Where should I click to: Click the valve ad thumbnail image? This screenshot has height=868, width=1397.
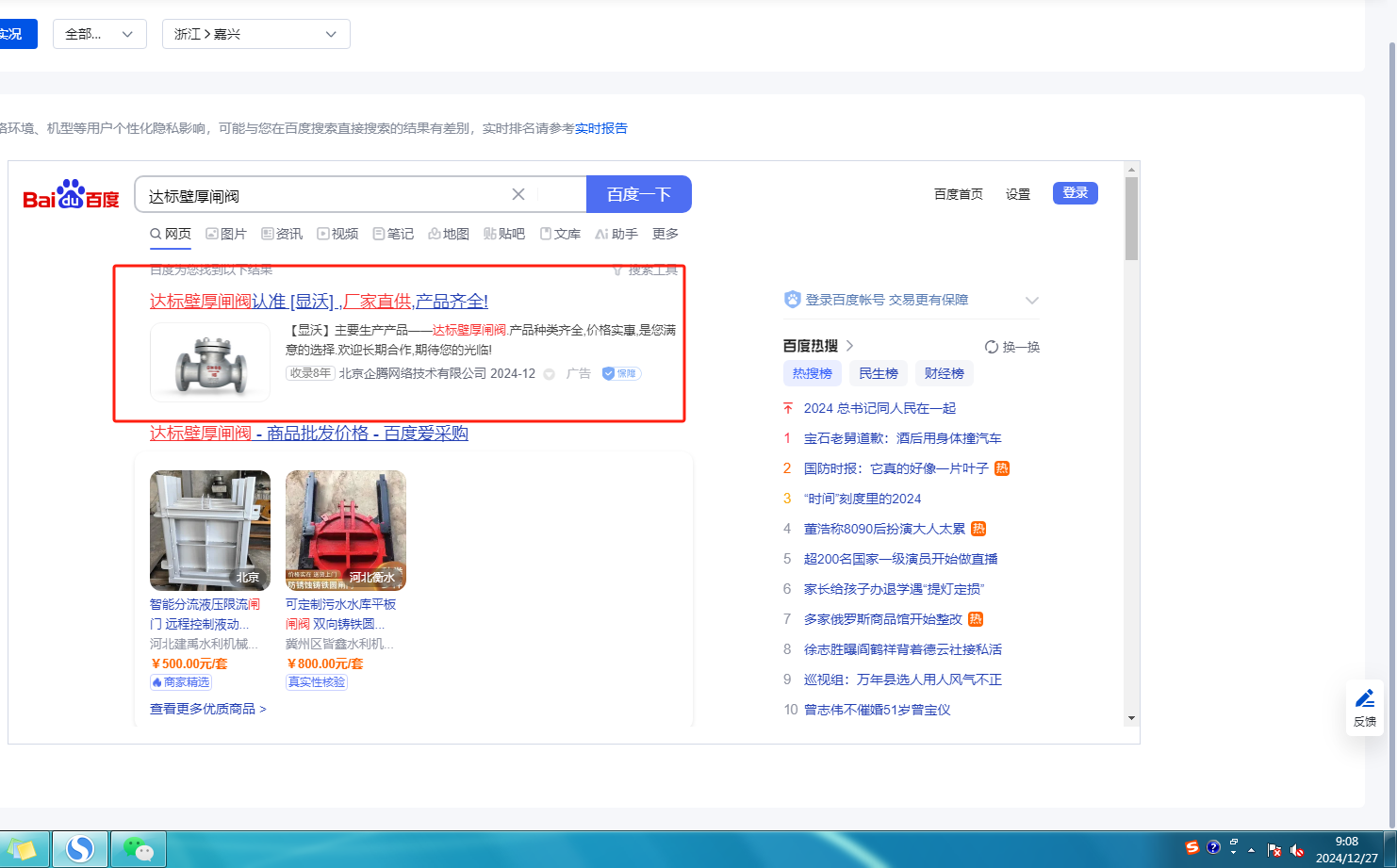[x=210, y=363]
